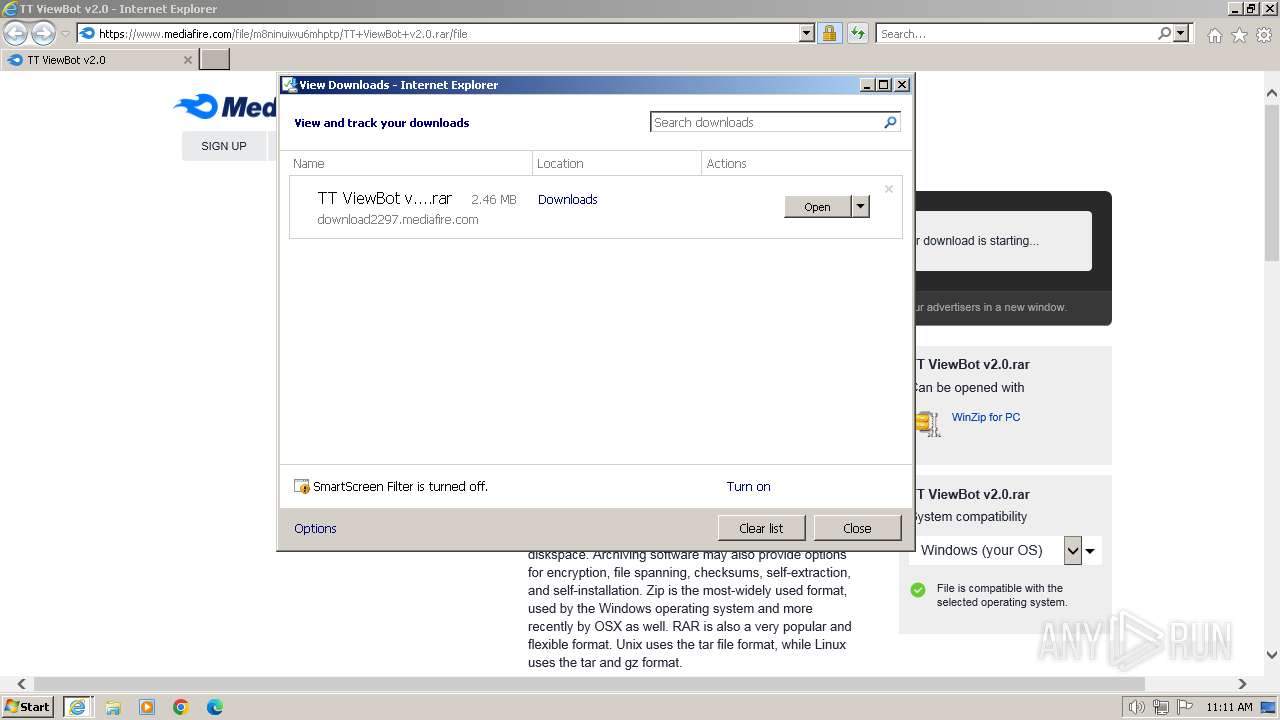Click the Close button in downloads dialog

click(857, 528)
